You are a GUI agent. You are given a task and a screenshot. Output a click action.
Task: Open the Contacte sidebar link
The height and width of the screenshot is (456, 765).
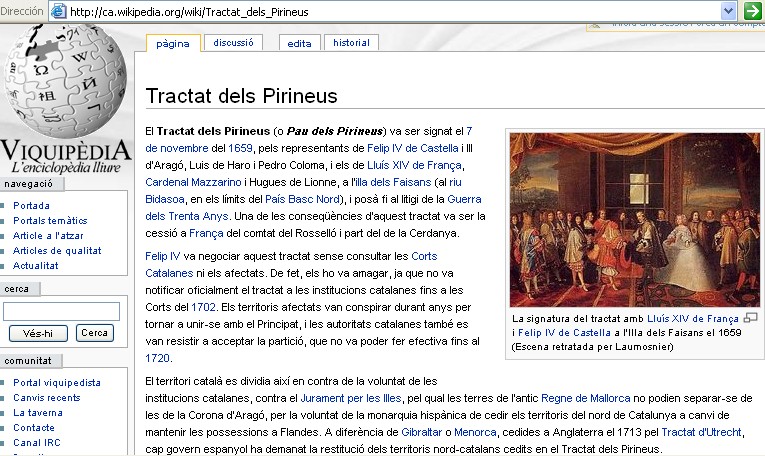34,428
